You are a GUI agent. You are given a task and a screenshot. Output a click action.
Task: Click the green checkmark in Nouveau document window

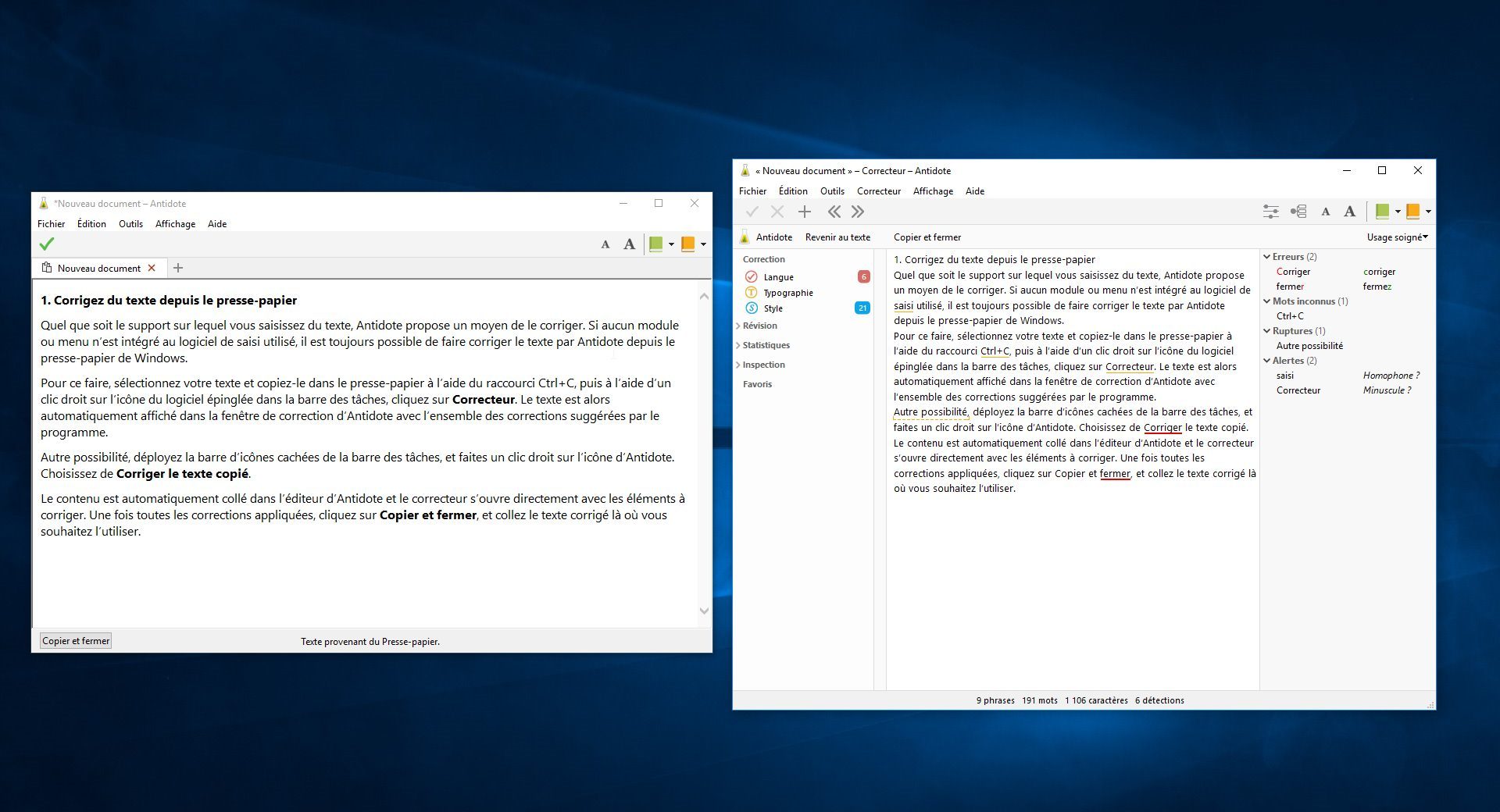(47, 244)
